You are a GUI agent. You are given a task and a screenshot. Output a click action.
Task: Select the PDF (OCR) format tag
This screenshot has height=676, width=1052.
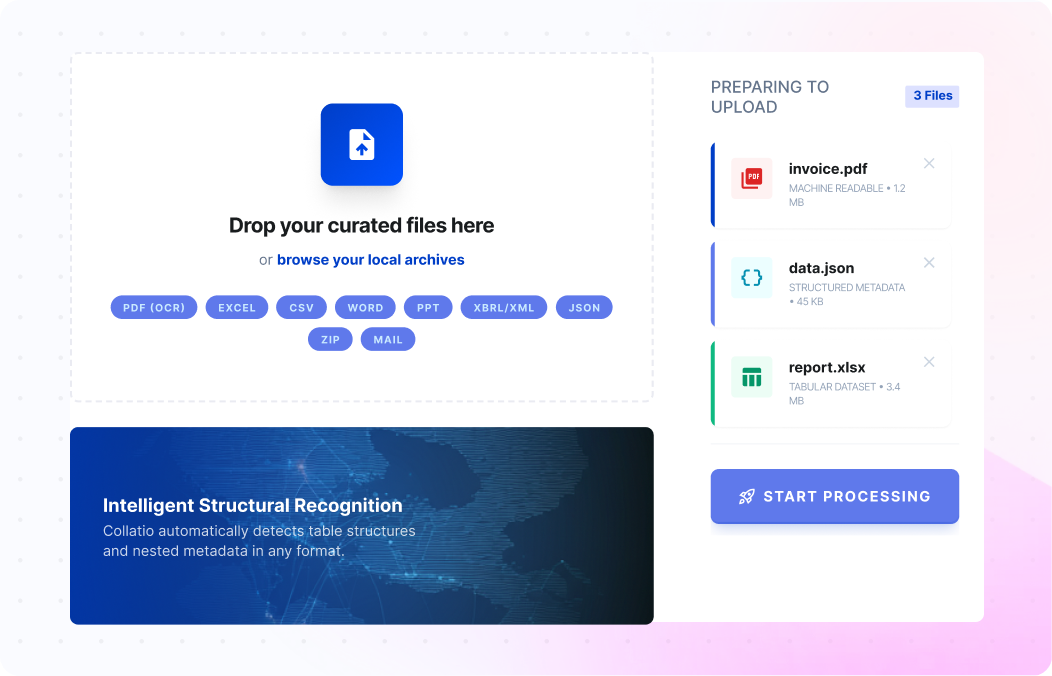click(154, 307)
